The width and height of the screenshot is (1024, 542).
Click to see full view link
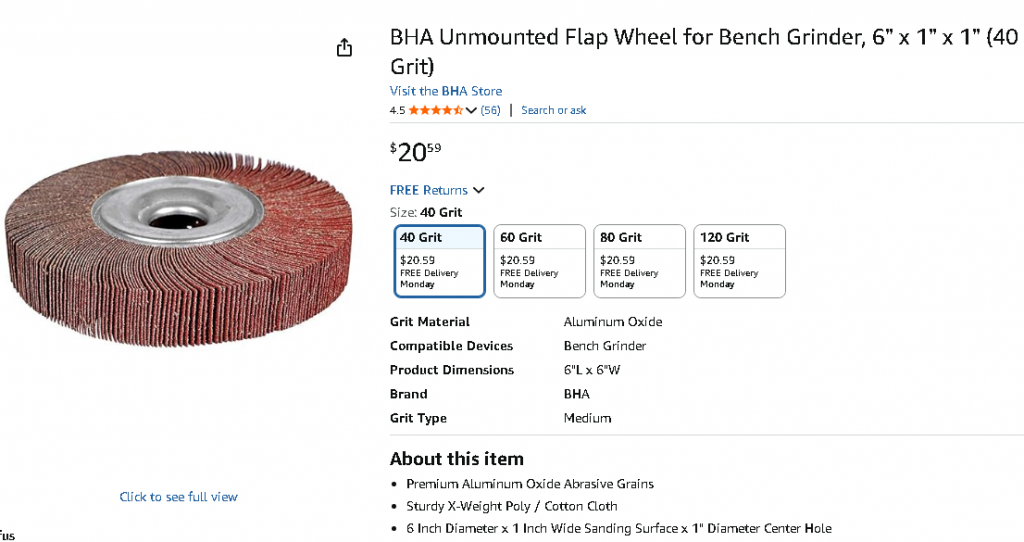point(179,497)
